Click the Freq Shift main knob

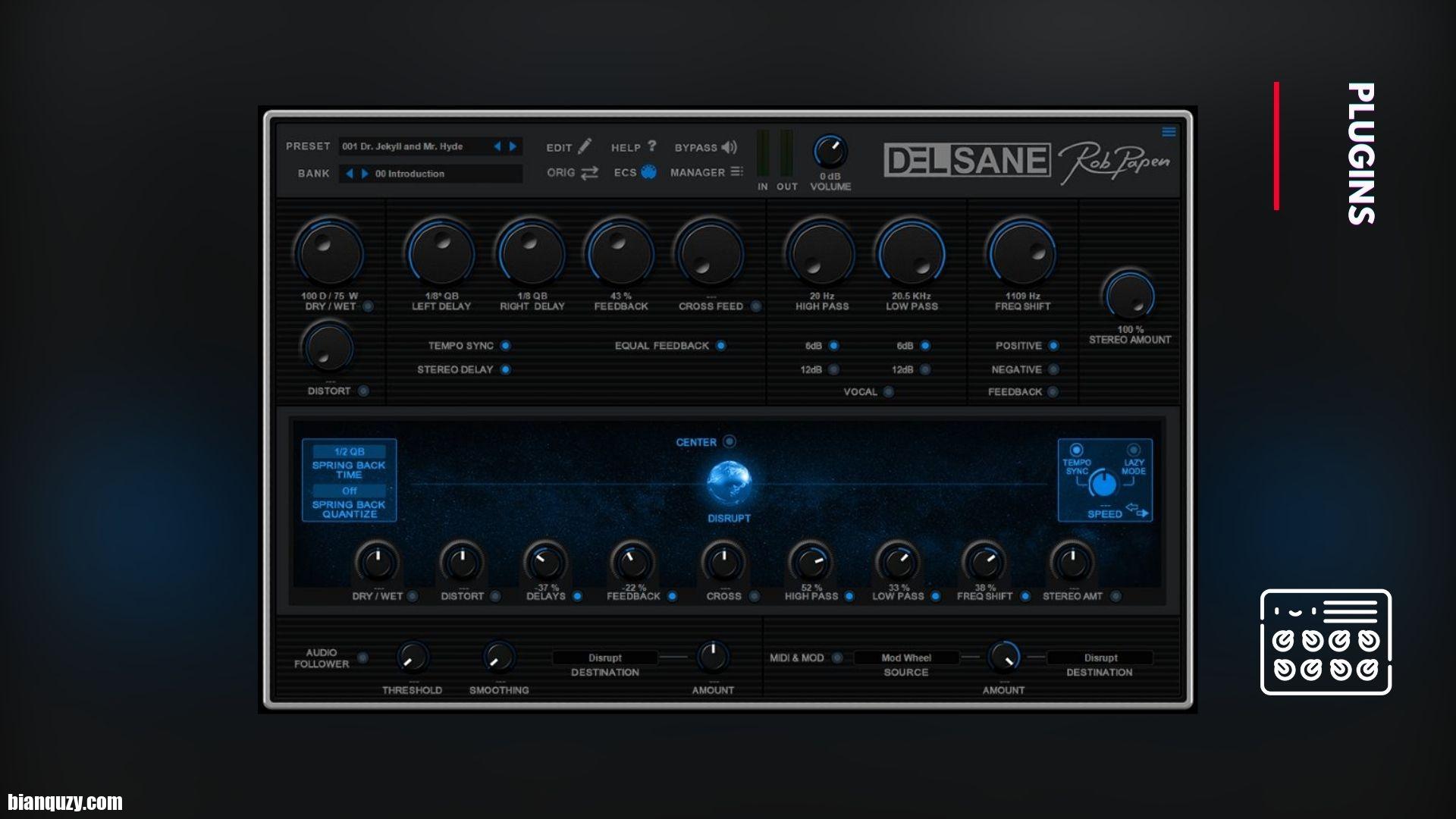[x=1022, y=253]
